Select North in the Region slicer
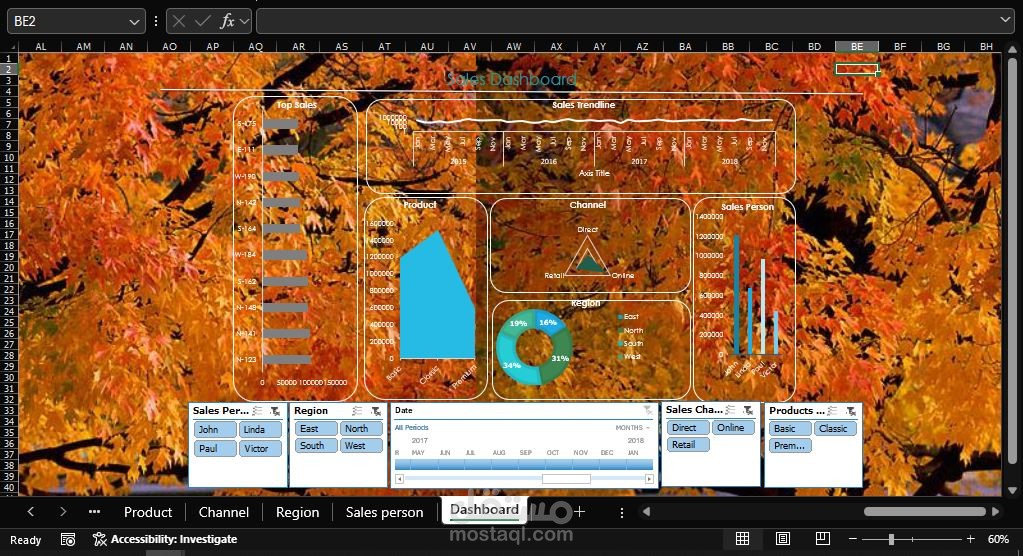1023x556 pixels. [361, 429]
